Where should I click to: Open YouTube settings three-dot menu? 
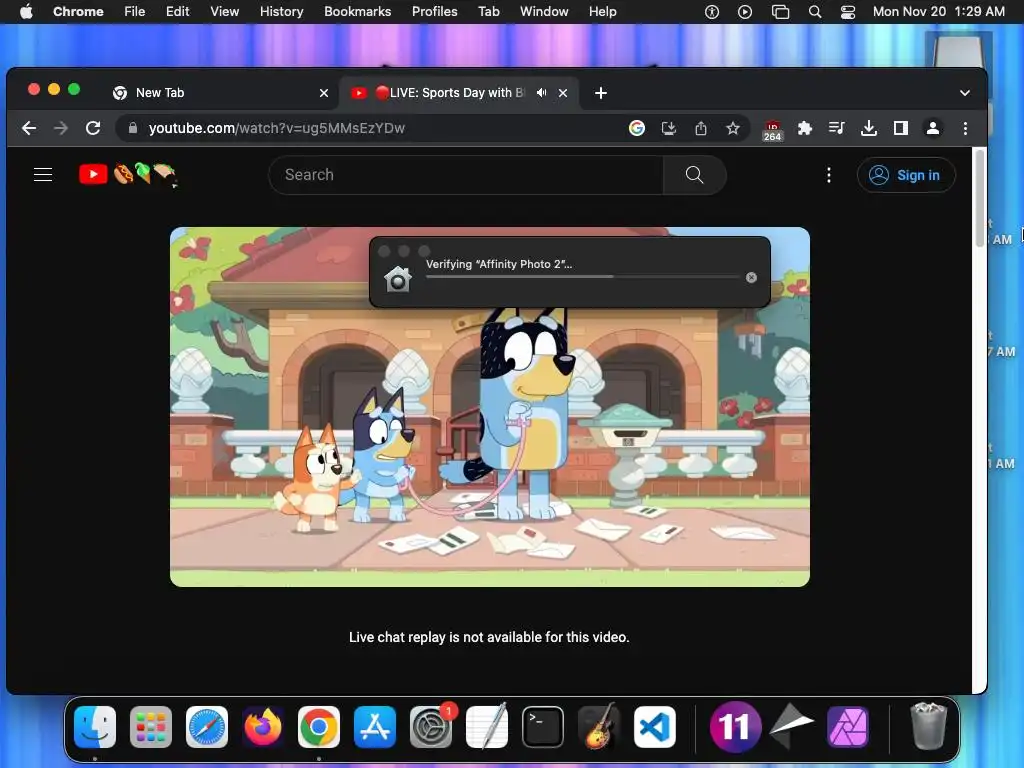click(829, 175)
